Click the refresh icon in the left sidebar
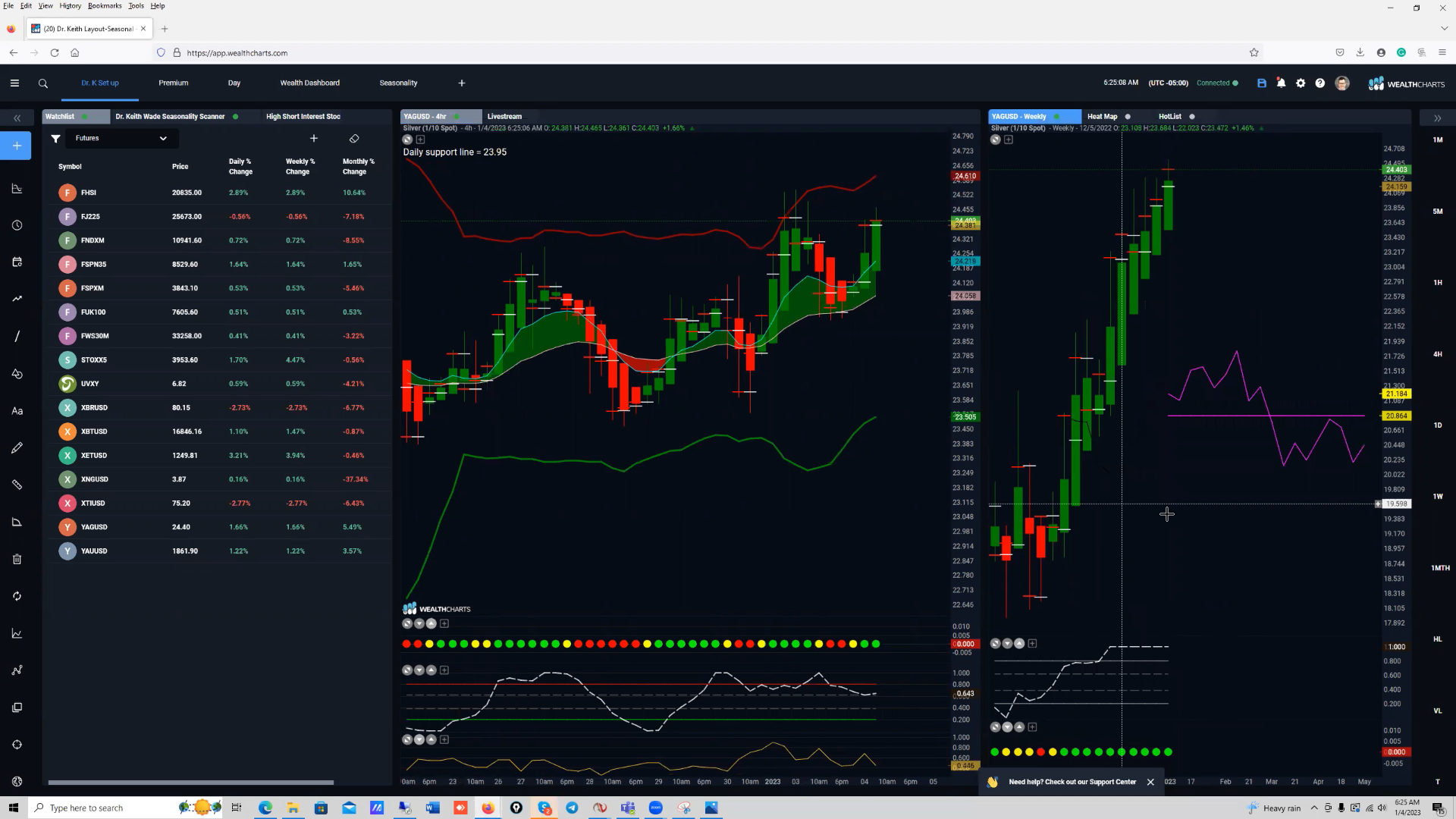This screenshot has width=1456, height=819. click(x=17, y=596)
